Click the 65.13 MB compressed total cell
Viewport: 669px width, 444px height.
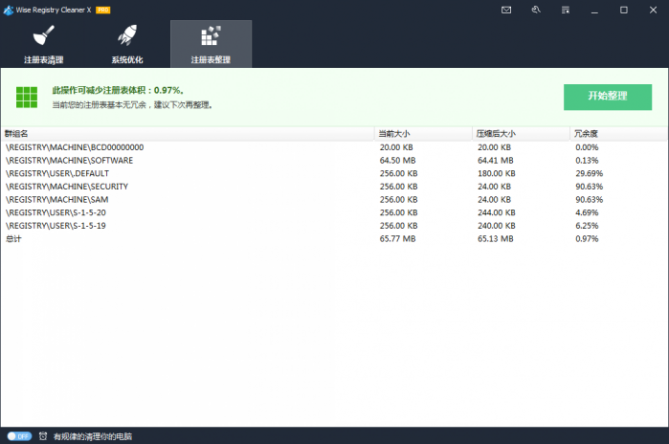pos(495,238)
